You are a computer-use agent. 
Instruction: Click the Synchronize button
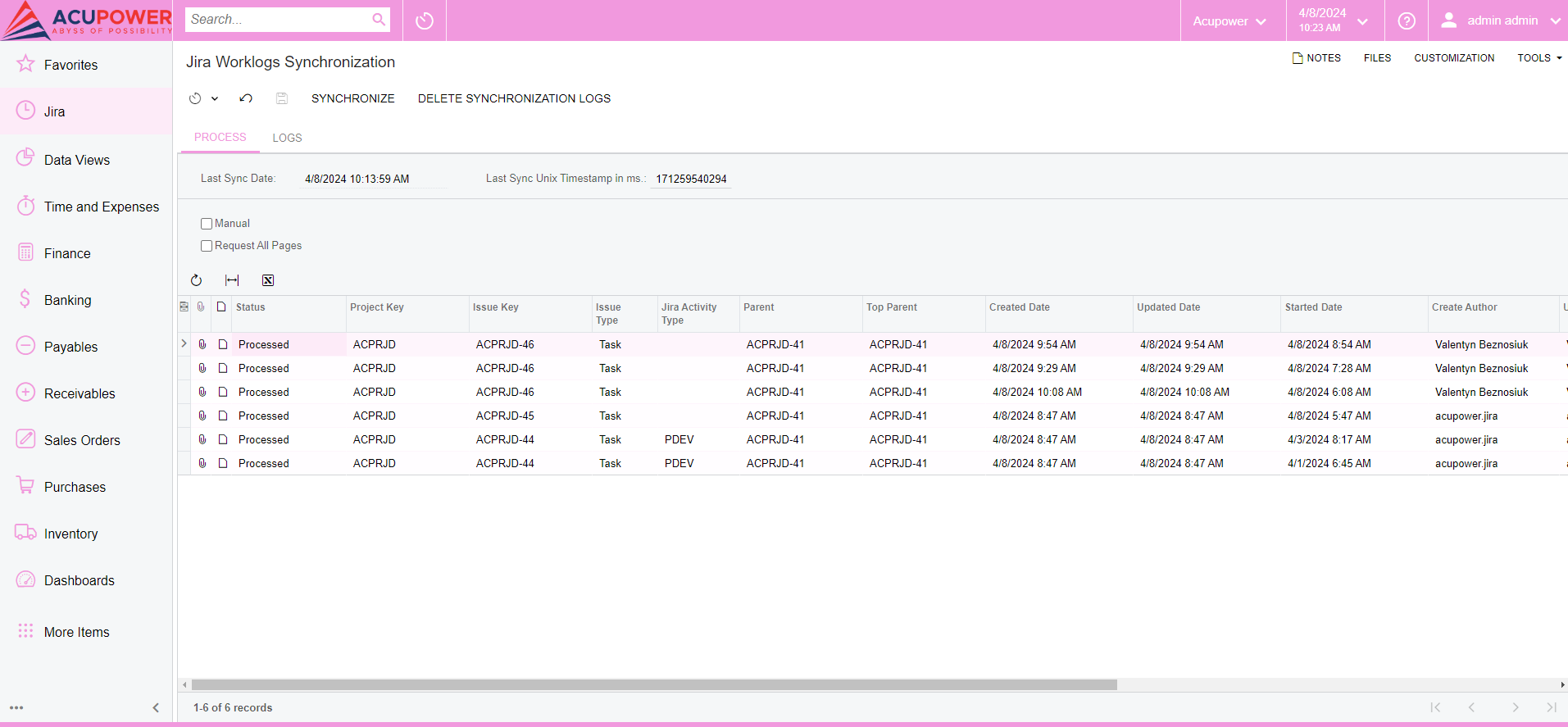tap(352, 98)
